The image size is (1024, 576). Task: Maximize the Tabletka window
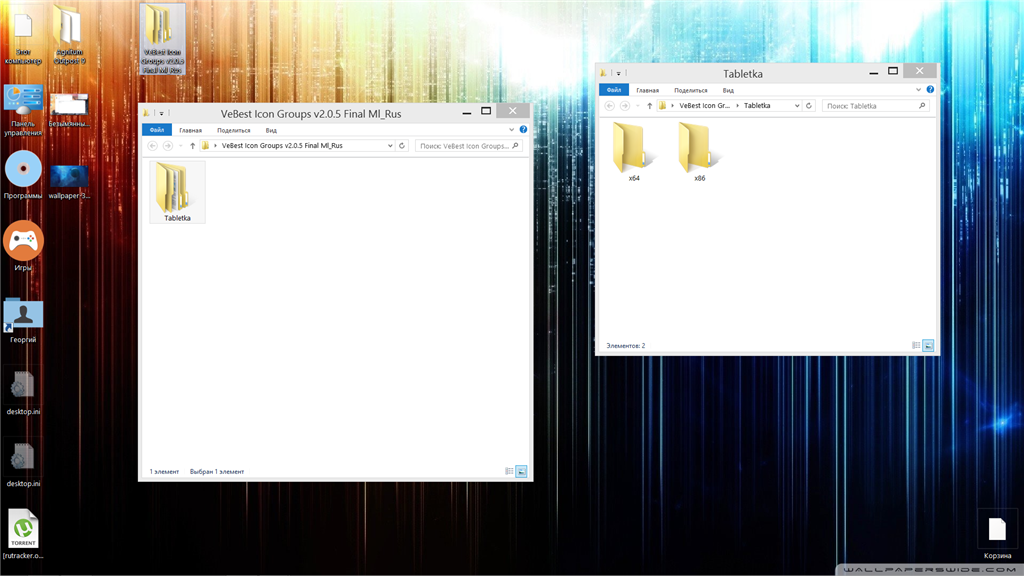point(893,71)
